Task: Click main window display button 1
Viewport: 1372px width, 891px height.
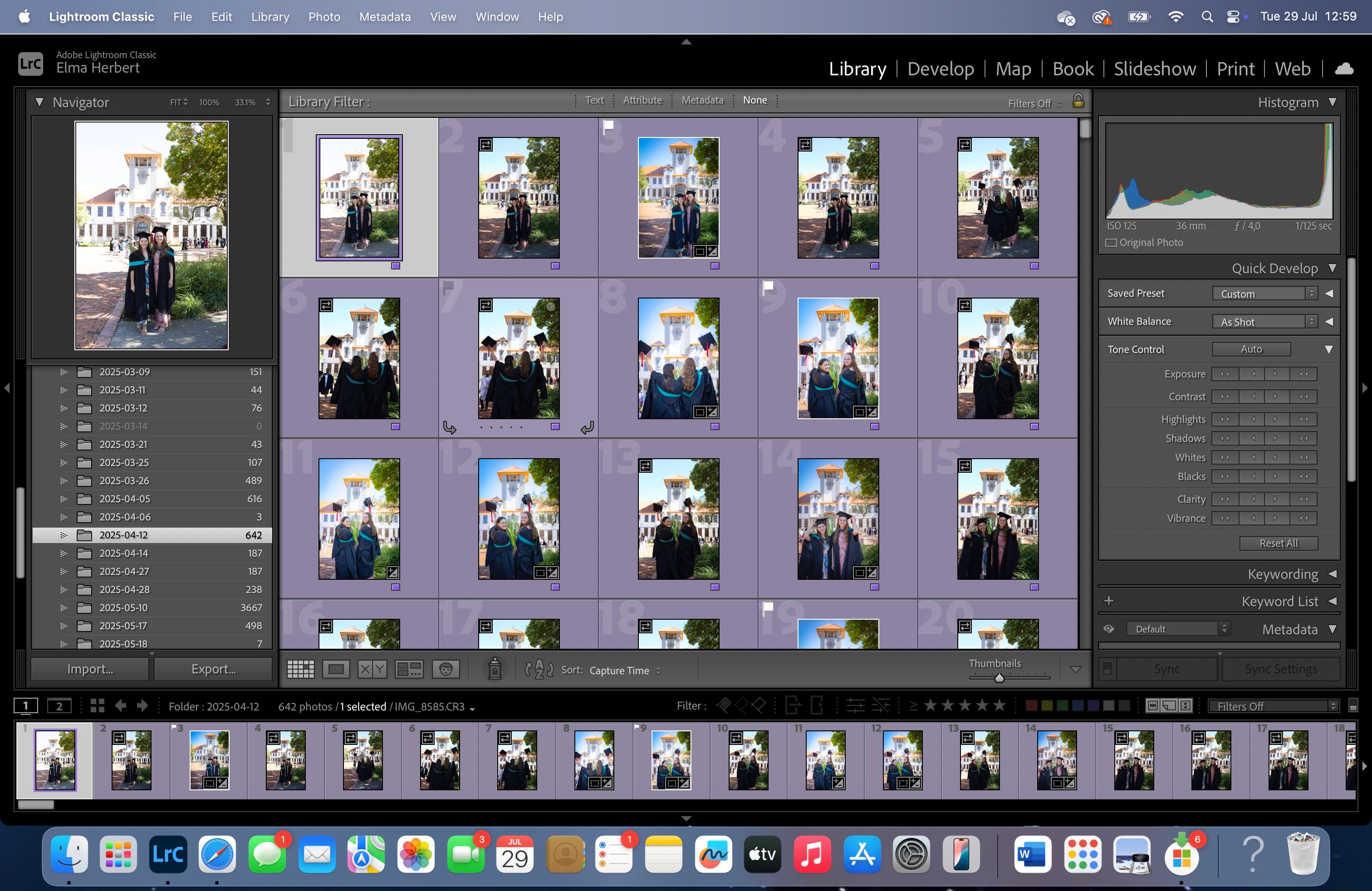Action: [x=25, y=705]
